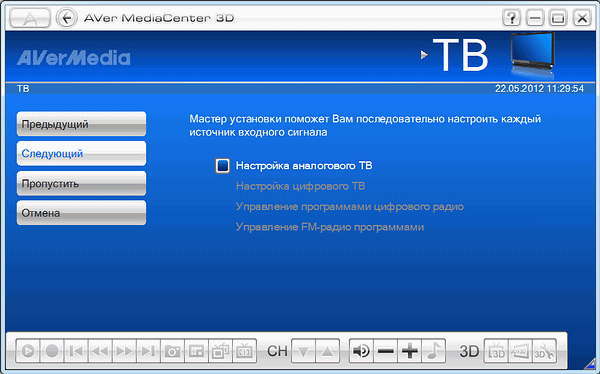Click the Следующий button
Screen dimensions: 600x374
coord(81,154)
